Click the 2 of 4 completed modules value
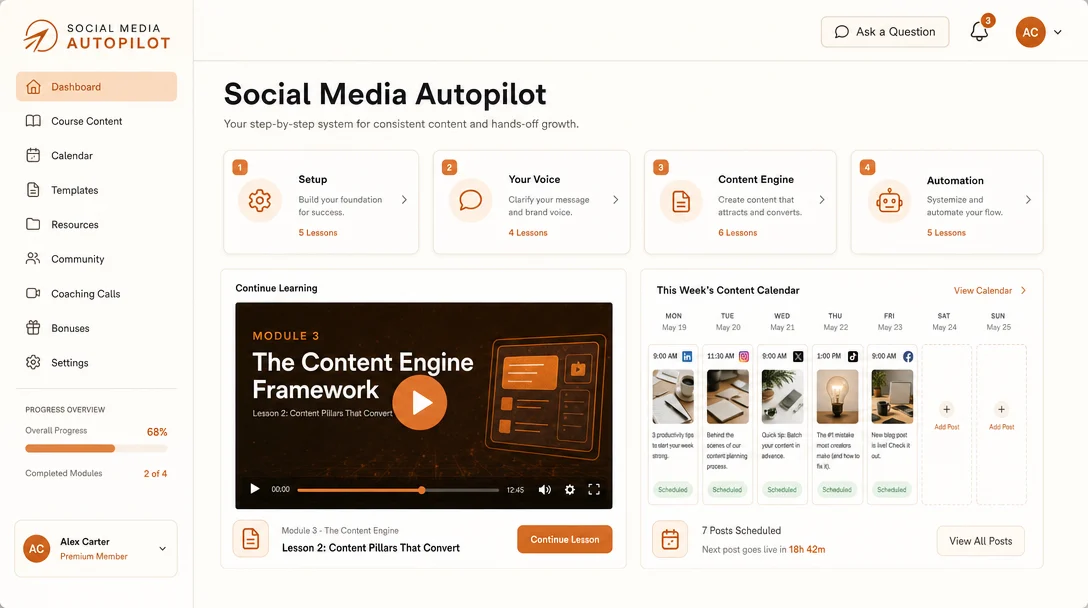This screenshot has width=1088, height=608. click(x=155, y=473)
